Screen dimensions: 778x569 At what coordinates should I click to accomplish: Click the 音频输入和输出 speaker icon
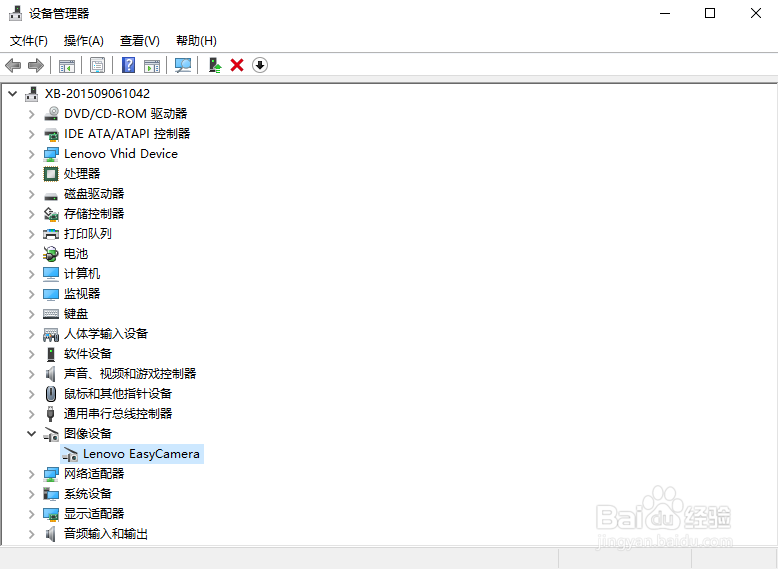coord(51,534)
